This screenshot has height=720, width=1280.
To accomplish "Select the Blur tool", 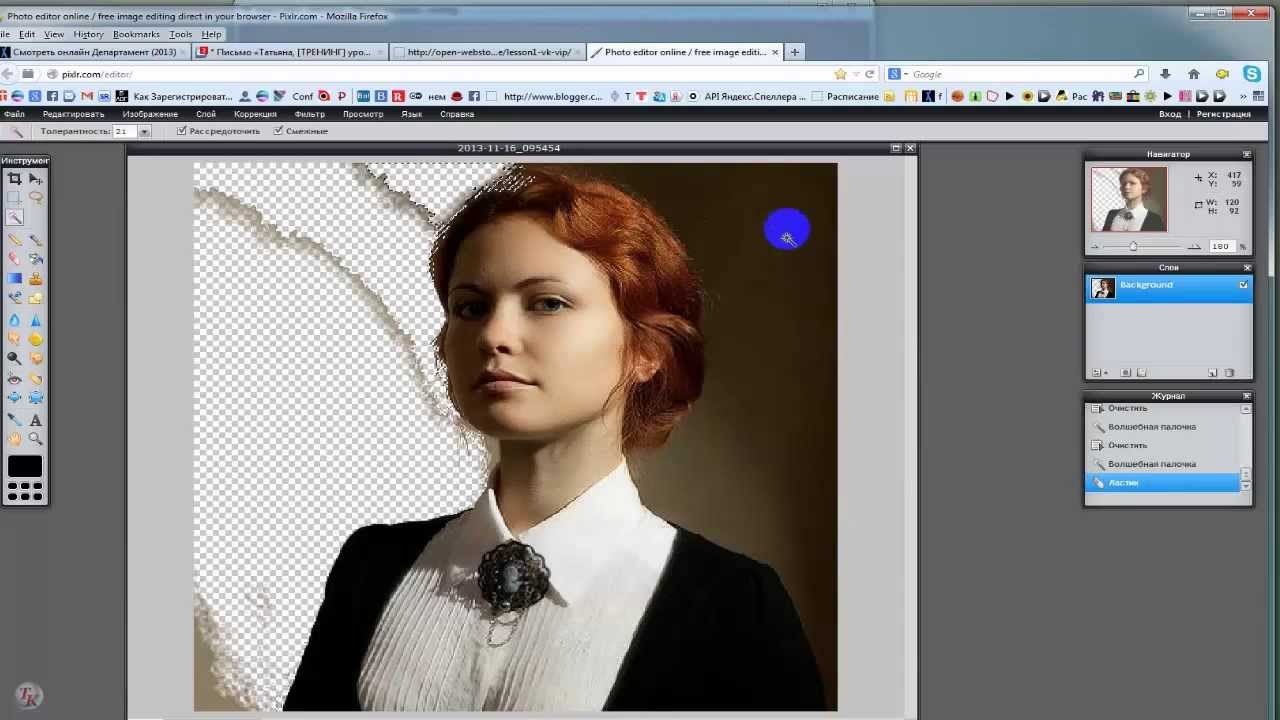I will pos(14,320).
